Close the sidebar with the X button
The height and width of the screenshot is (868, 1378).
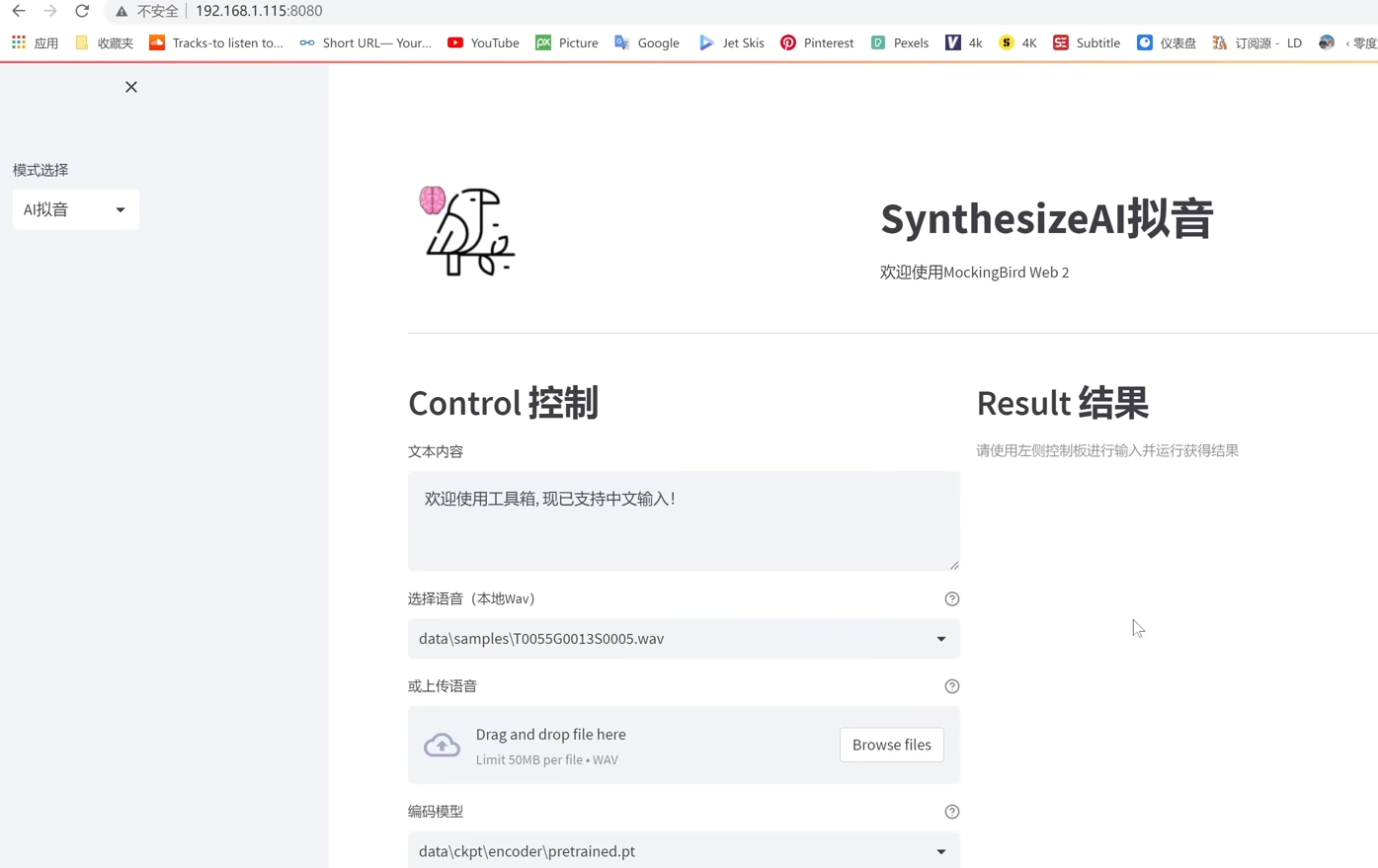[131, 87]
